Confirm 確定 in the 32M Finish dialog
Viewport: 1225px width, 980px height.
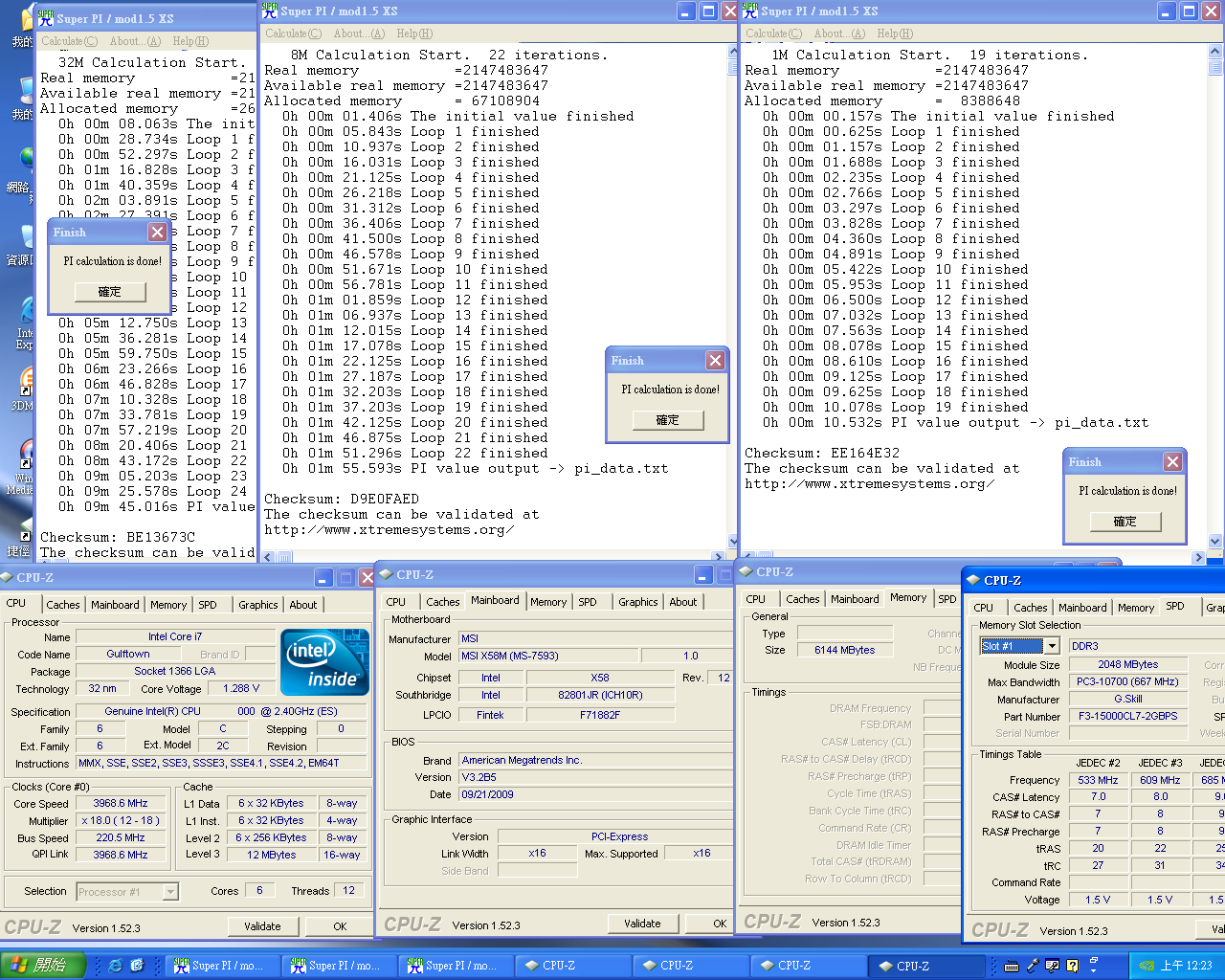pyautogui.click(x=110, y=292)
